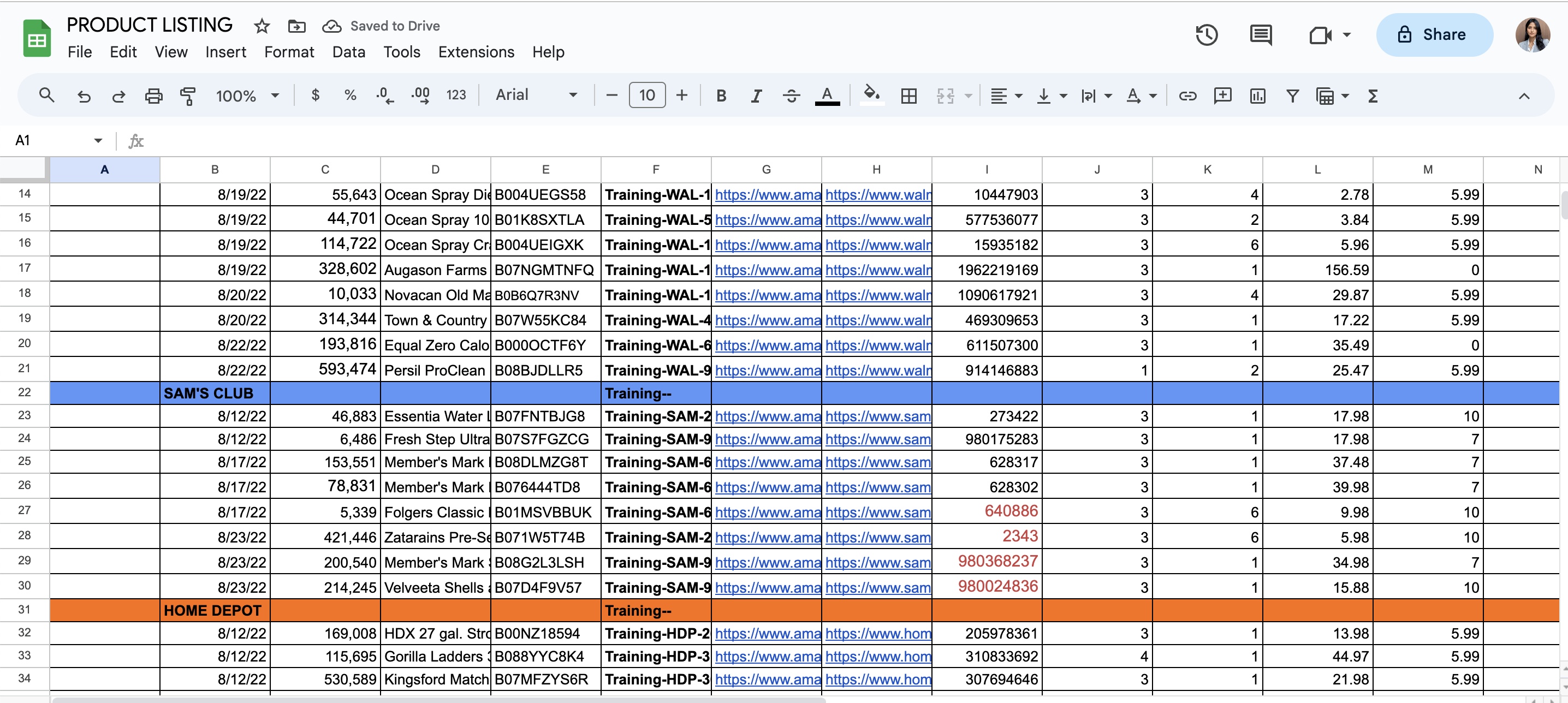Click the create filter funnel icon
The width and height of the screenshot is (1568, 703).
(1292, 96)
